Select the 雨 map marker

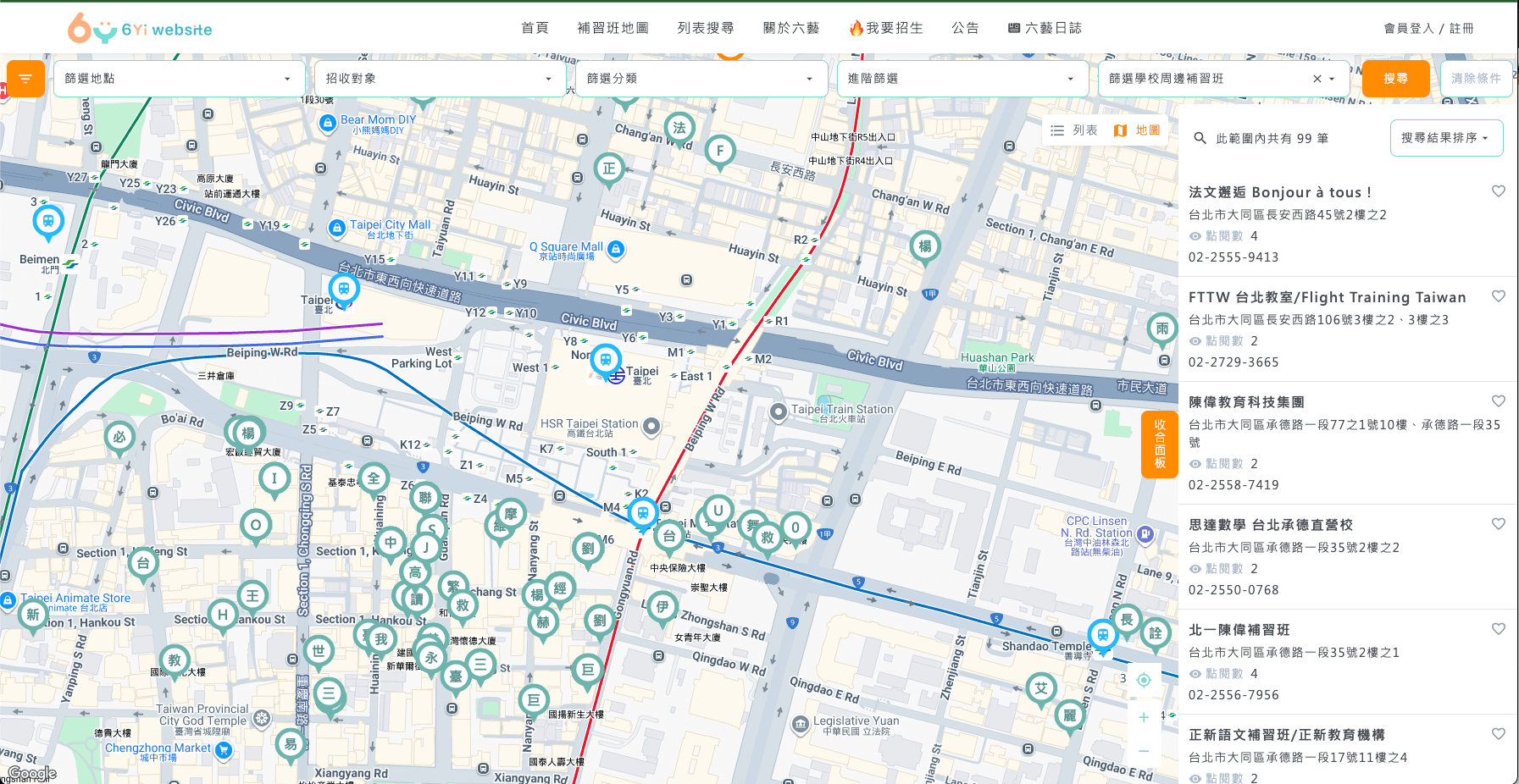tap(1162, 329)
